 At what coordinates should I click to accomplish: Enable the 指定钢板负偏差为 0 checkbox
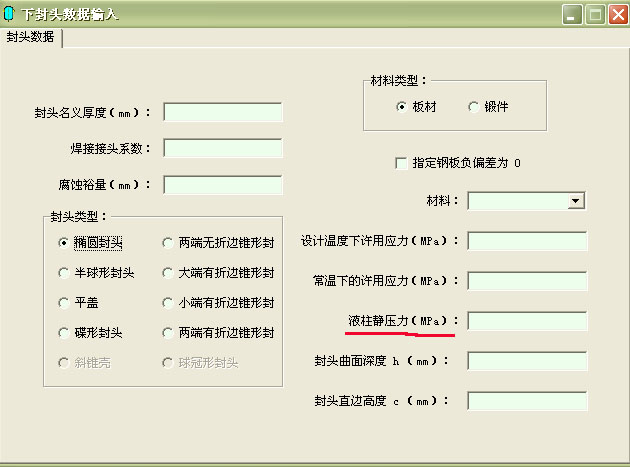coord(402,163)
